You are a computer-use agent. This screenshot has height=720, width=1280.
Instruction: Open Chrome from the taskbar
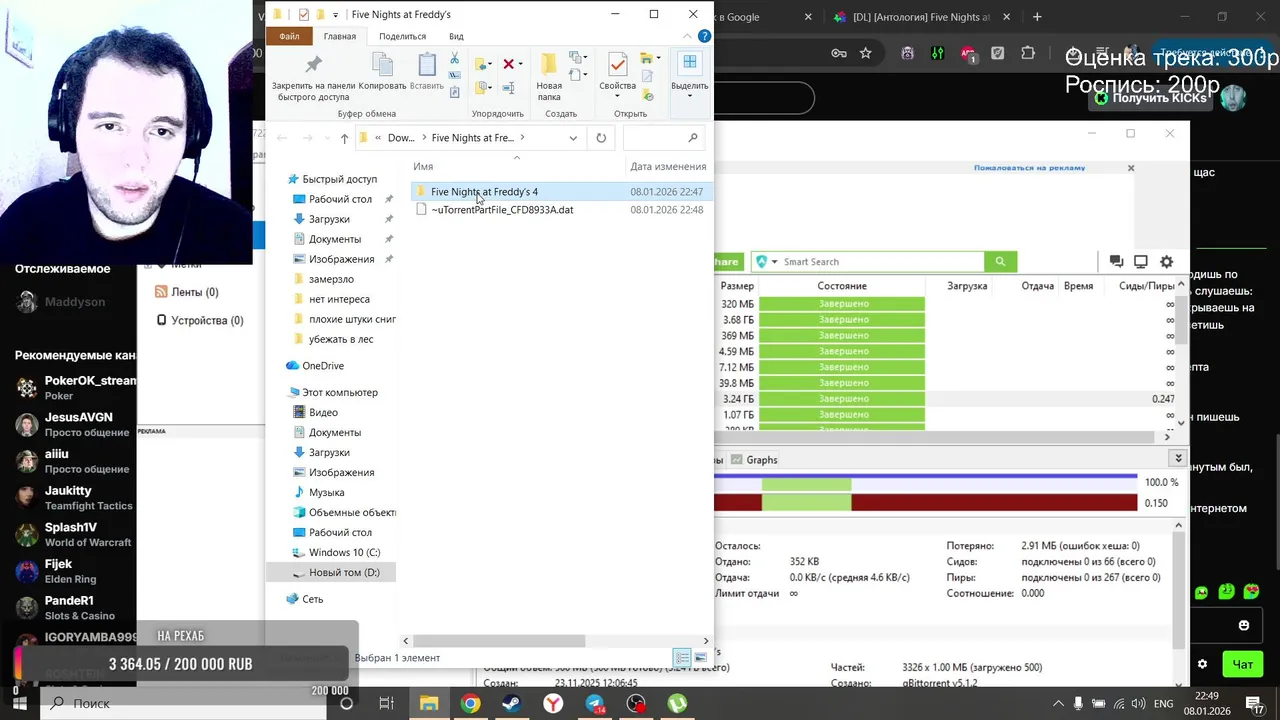pos(470,704)
